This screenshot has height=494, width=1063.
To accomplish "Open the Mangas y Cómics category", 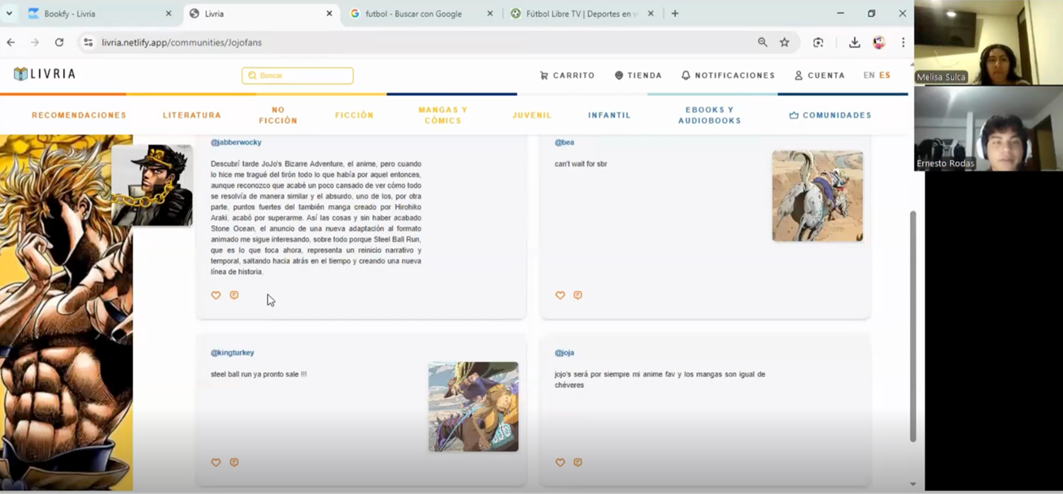I will [x=443, y=115].
